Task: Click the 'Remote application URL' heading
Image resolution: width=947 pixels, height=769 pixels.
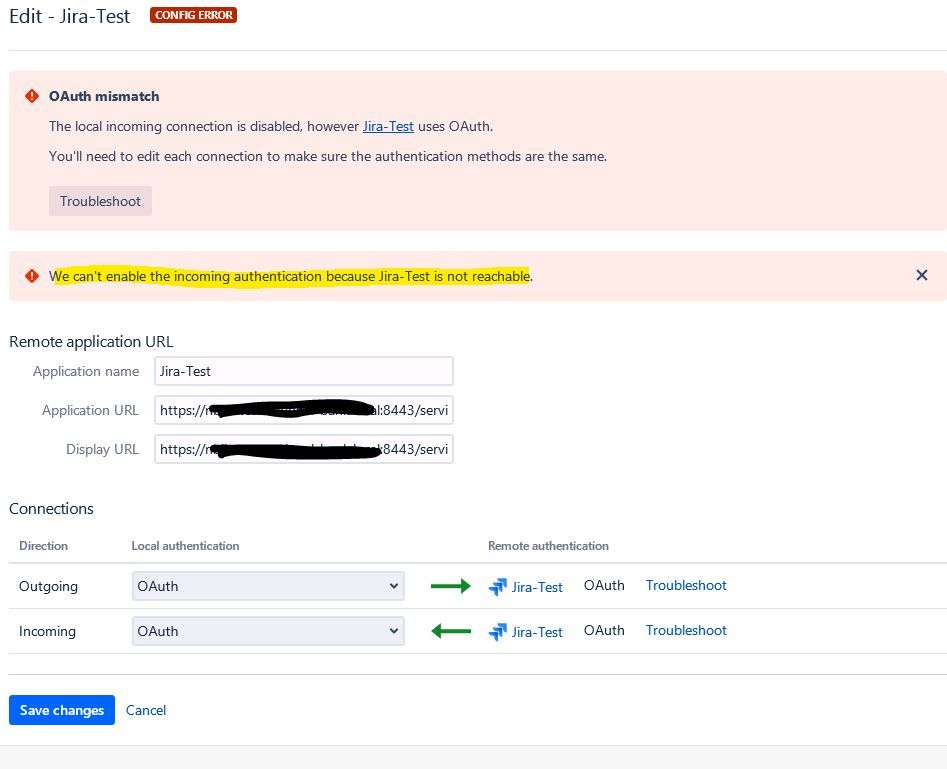Action: pos(91,341)
